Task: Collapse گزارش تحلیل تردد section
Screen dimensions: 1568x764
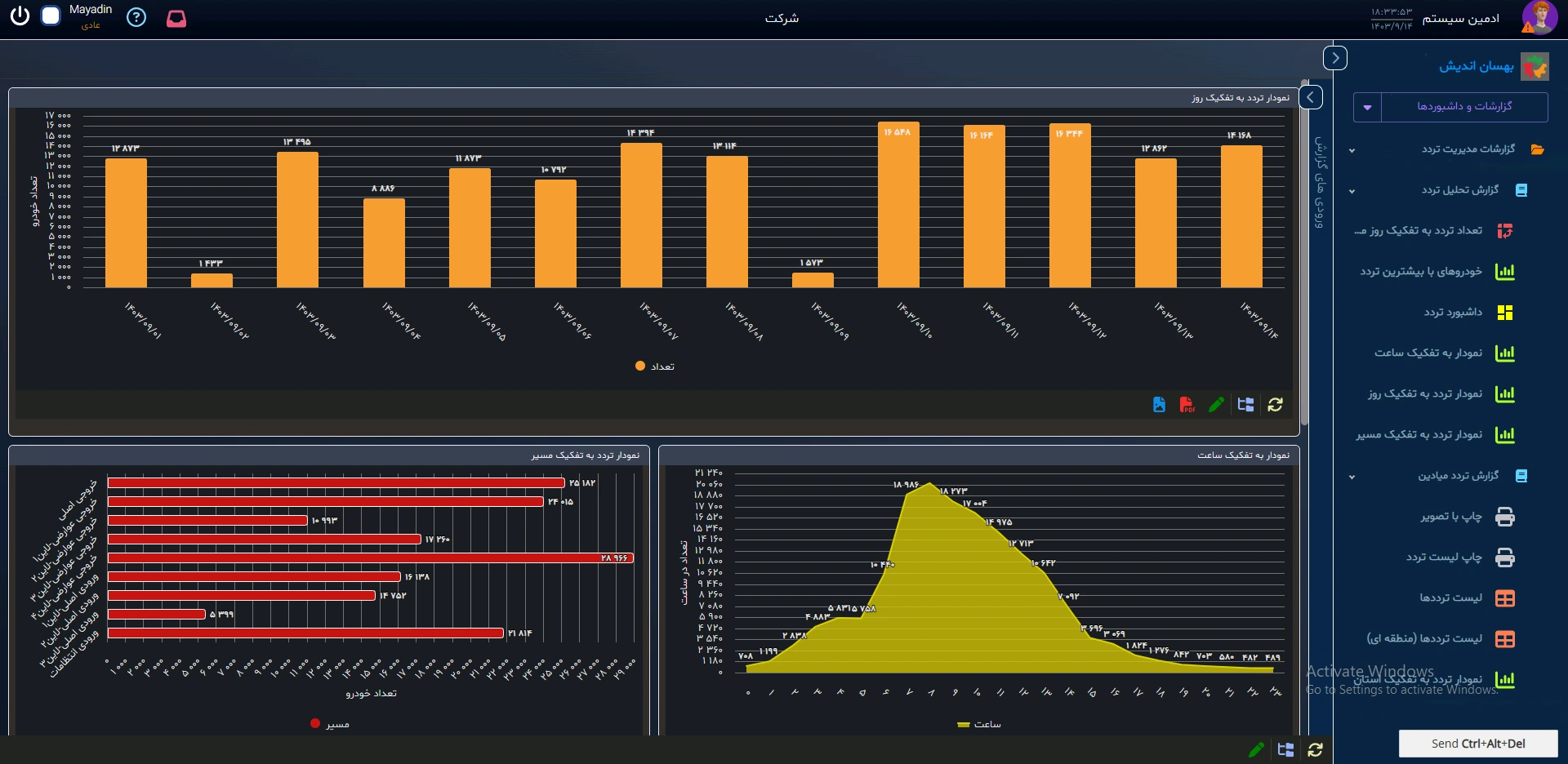Action: (x=1352, y=191)
